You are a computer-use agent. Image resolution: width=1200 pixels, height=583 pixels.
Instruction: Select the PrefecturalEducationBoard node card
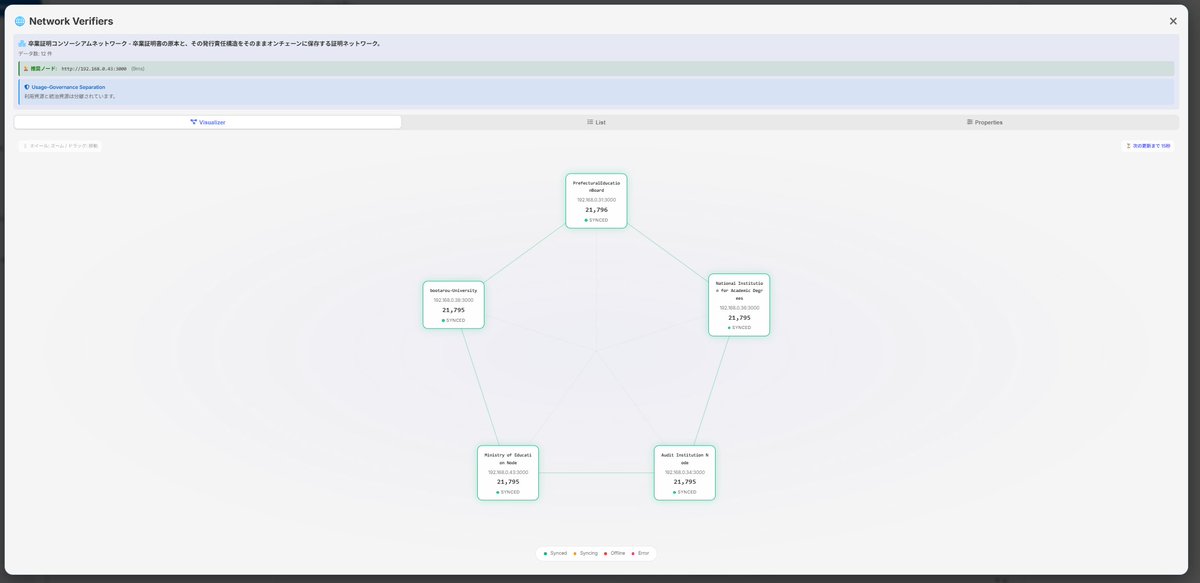point(596,201)
